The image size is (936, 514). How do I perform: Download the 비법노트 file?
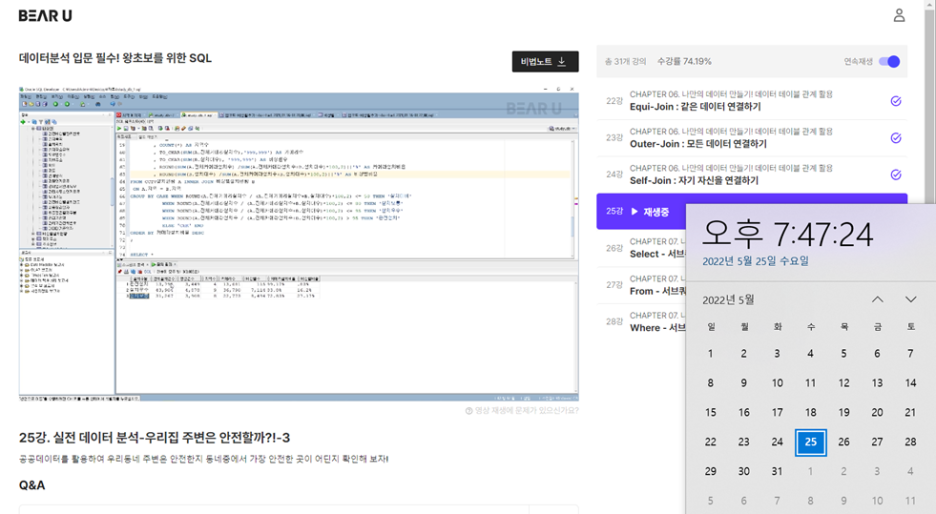pos(545,61)
